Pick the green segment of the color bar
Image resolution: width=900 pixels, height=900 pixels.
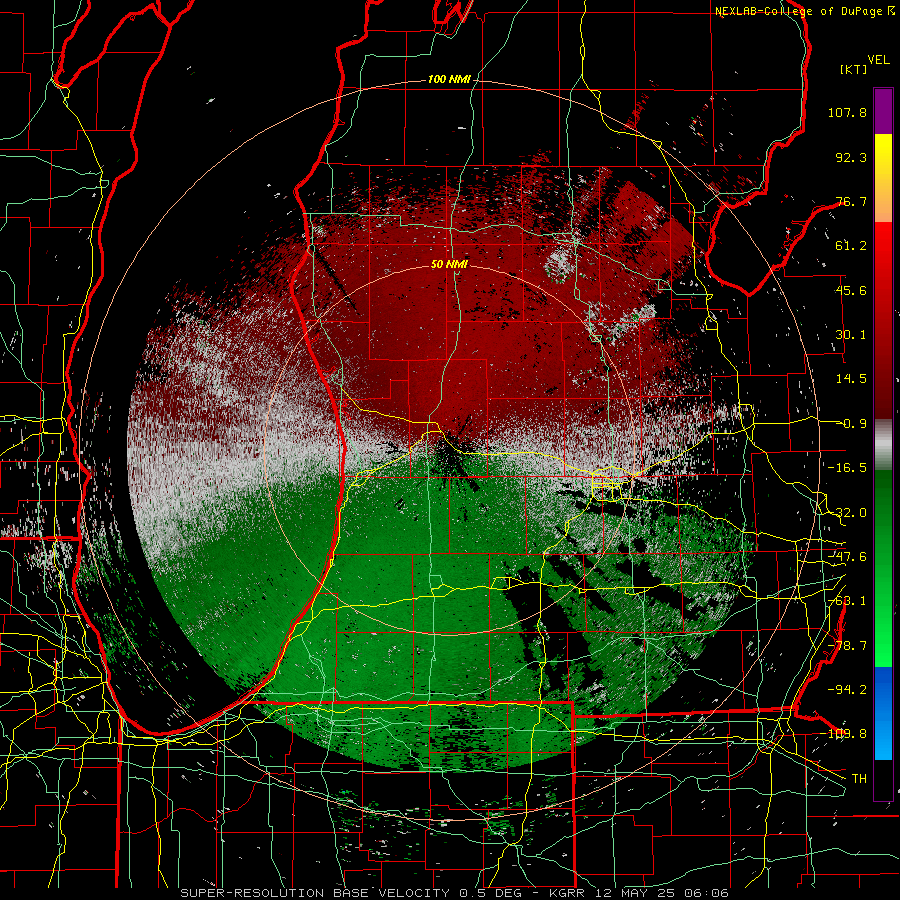pos(883,568)
